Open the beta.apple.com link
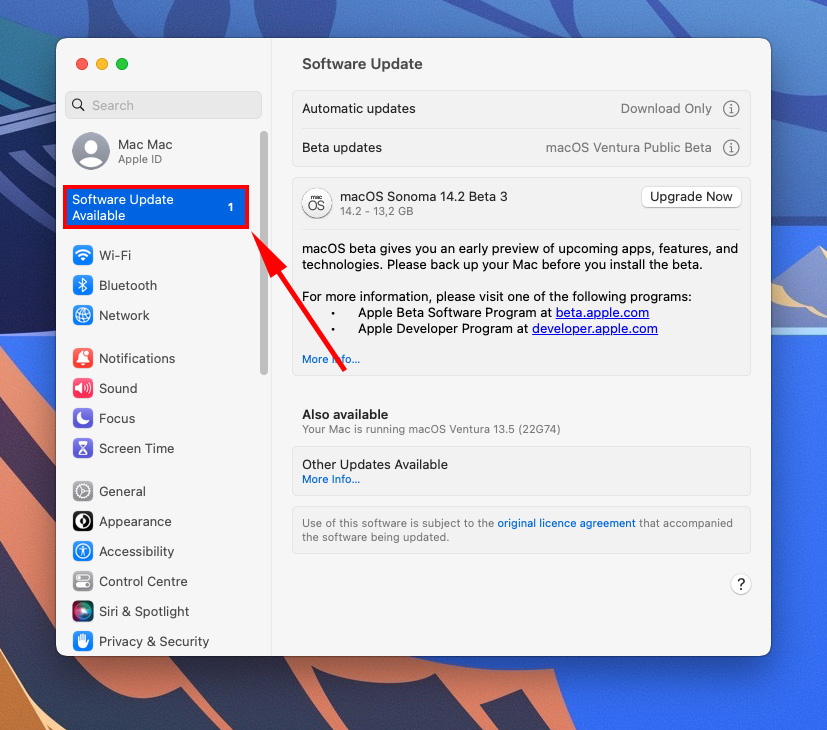This screenshot has height=730, width=827. [x=602, y=312]
